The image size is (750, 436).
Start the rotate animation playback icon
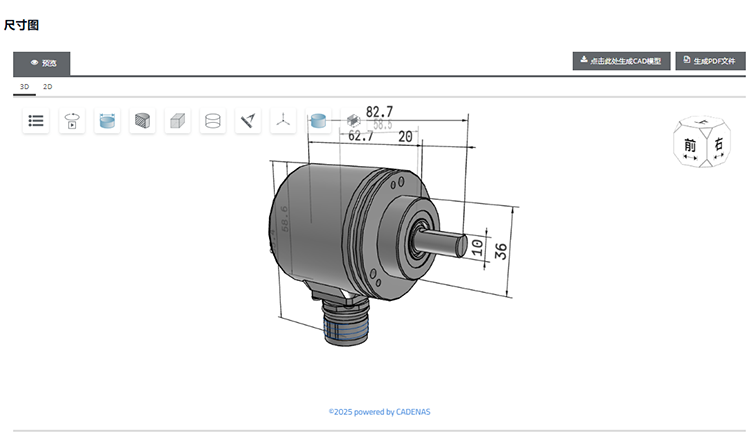72,121
